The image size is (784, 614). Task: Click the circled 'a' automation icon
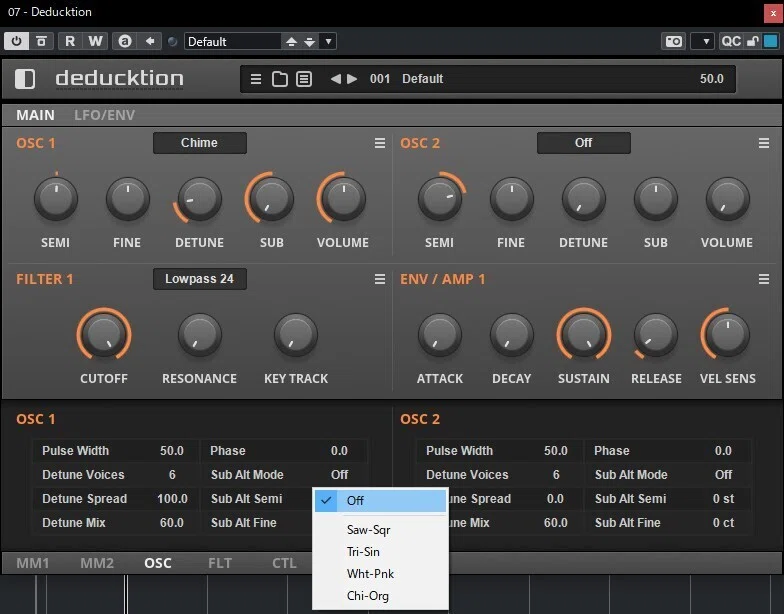(125, 41)
